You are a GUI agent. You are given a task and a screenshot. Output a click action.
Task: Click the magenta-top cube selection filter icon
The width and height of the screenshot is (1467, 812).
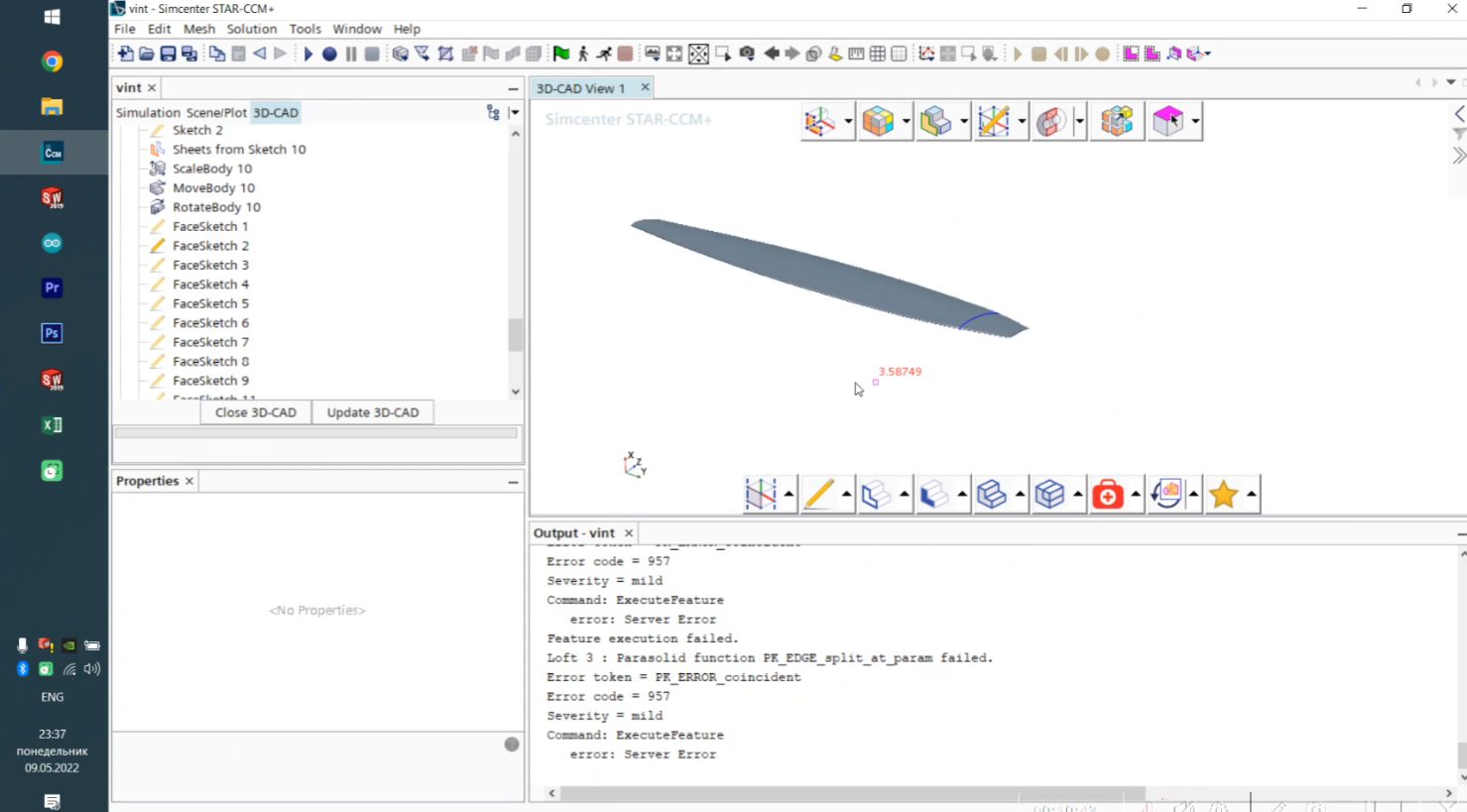tap(1168, 122)
